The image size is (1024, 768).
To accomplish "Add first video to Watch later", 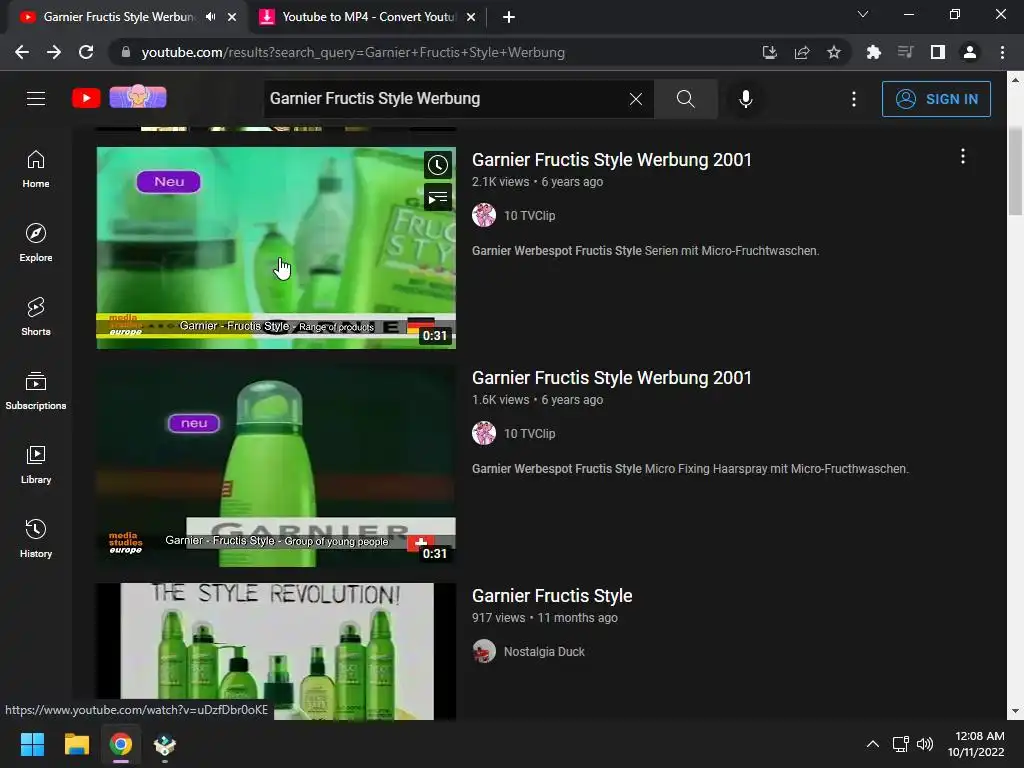I will [x=438, y=165].
